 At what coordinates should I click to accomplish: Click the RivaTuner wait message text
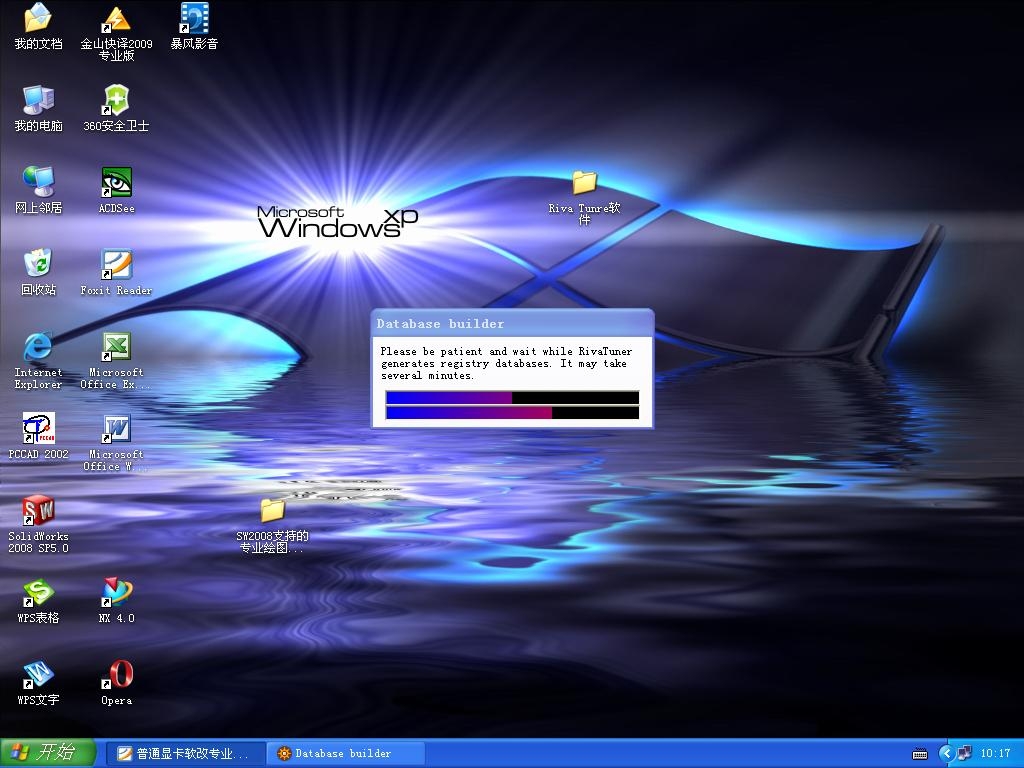506,363
